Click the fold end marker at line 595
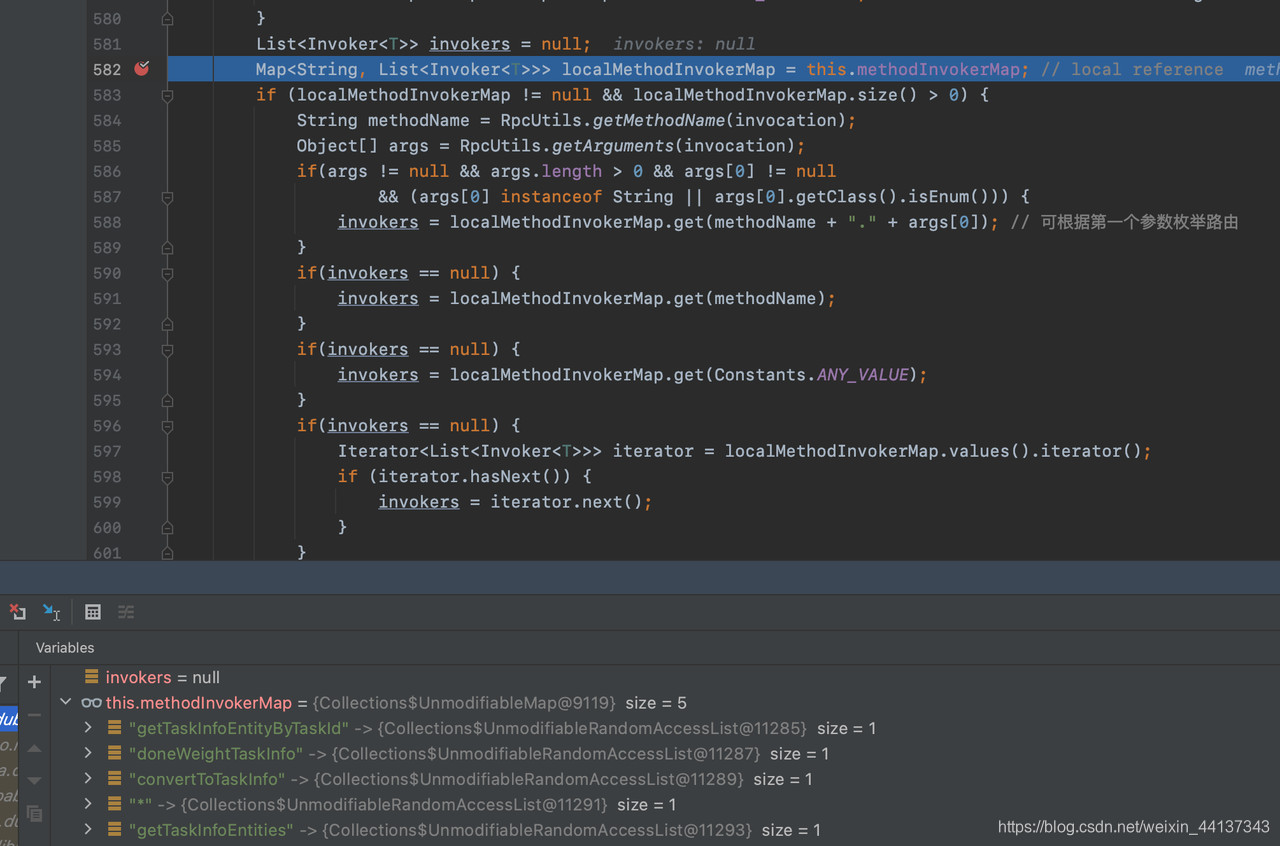Screen dimensions: 1280x846 pyautogui.click(x=167, y=400)
